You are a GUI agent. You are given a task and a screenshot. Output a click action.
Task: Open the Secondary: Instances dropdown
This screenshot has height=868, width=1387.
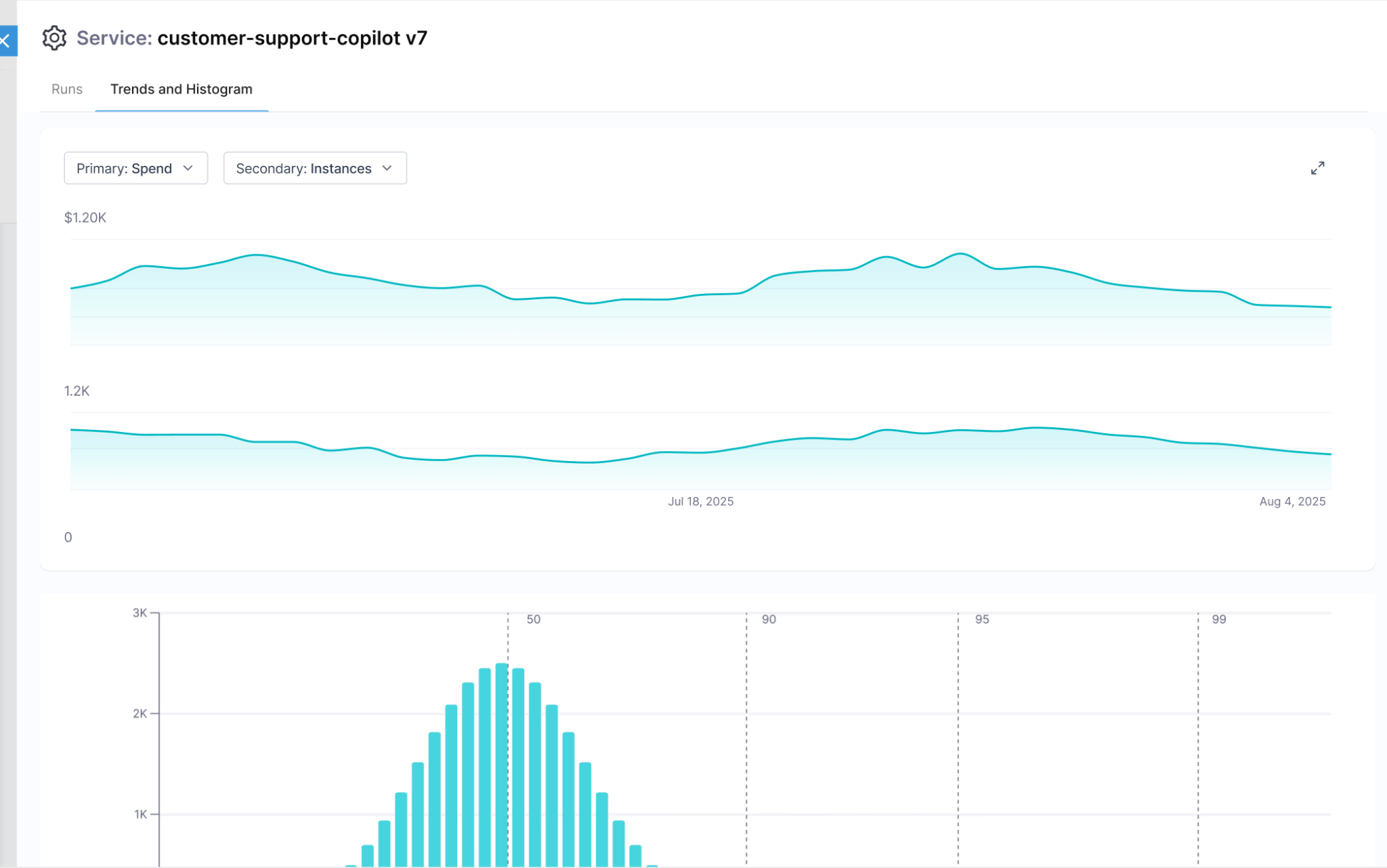(315, 168)
